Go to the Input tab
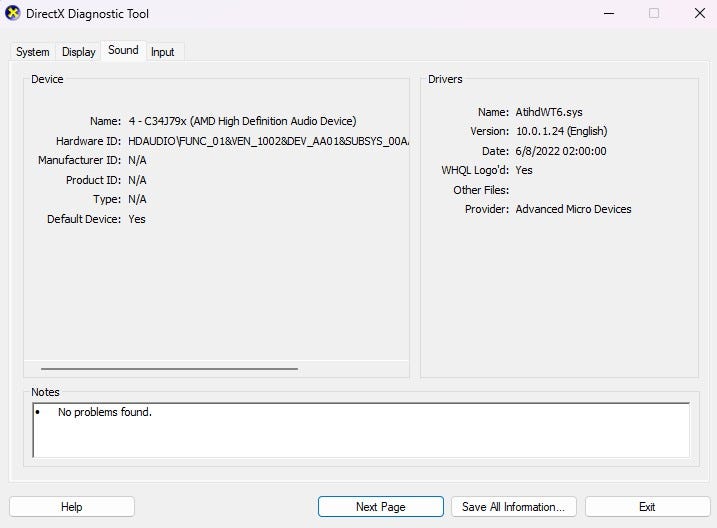 pyautogui.click(x=163, y=52)
